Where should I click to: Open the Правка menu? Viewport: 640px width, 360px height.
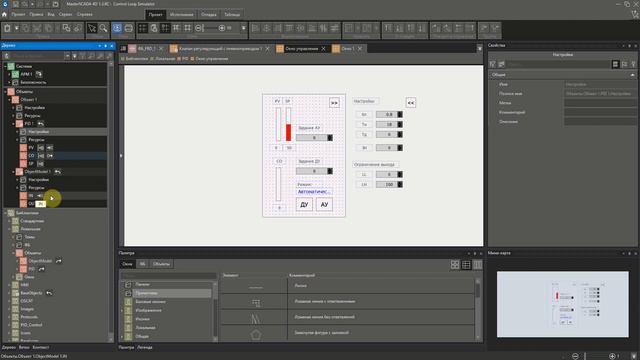click(x=36, y=14)
